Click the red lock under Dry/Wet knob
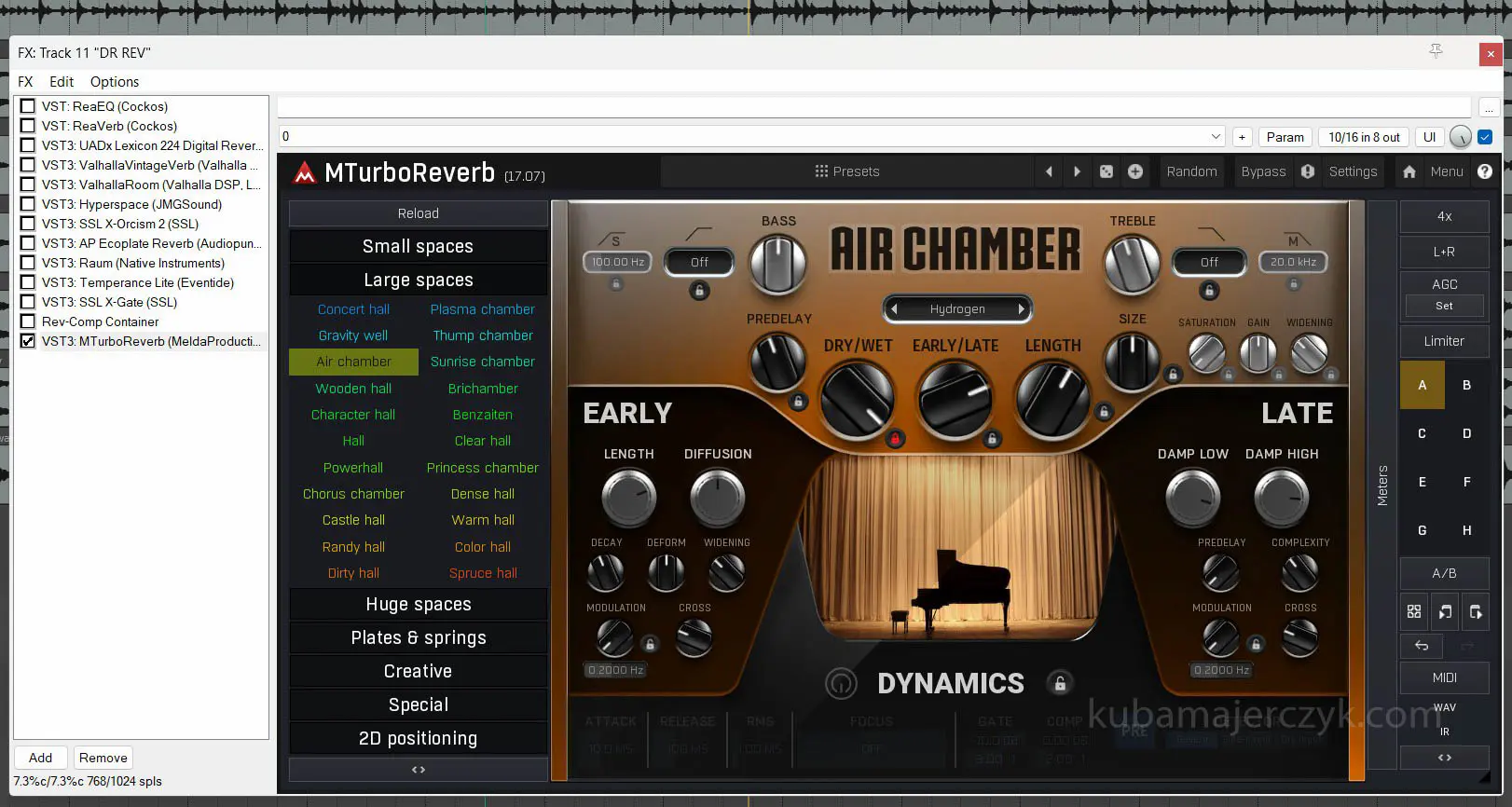The height and width of the screenshot is (807, 1512). 895,438
